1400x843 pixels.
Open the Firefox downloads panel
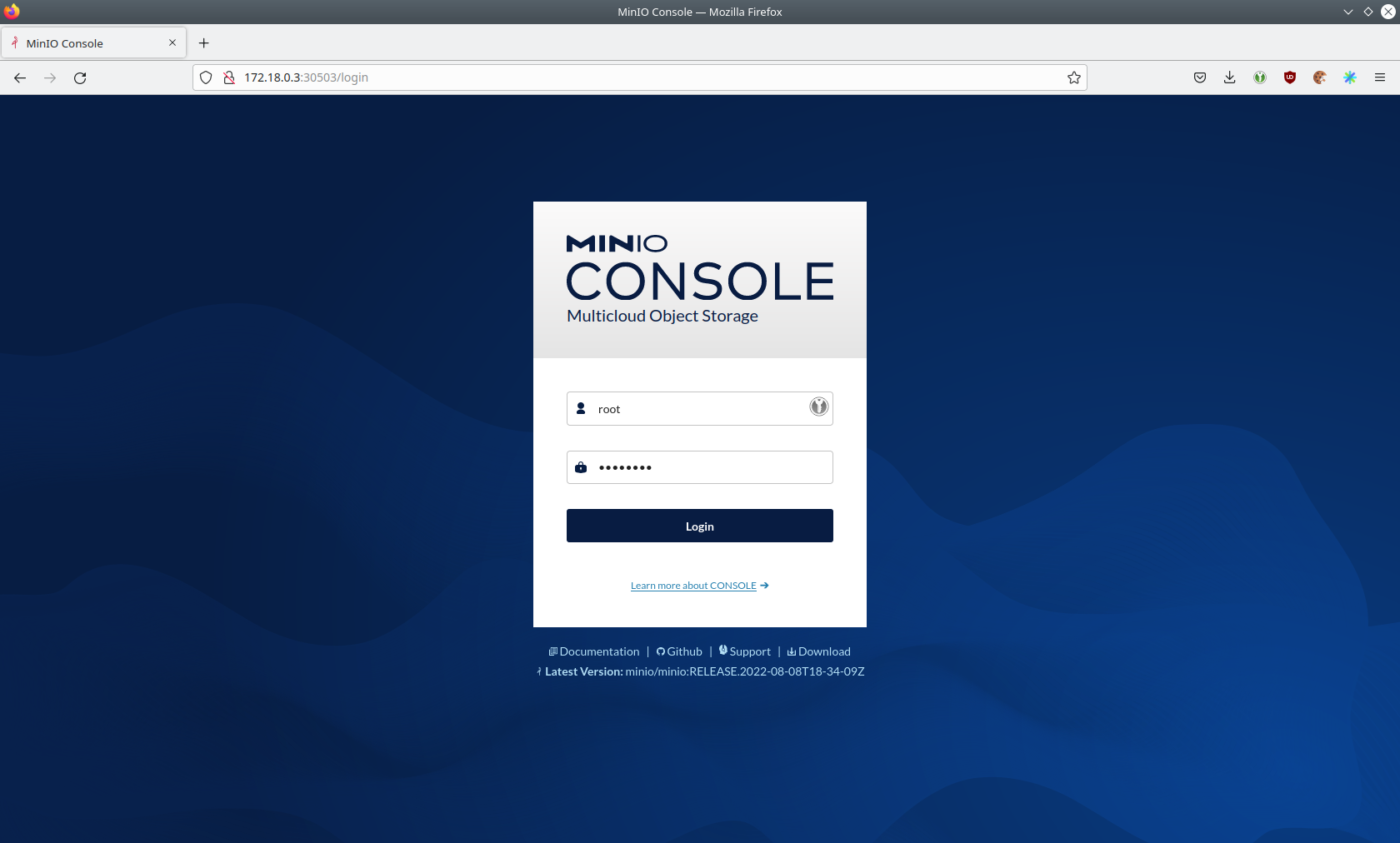point(1229,77)
